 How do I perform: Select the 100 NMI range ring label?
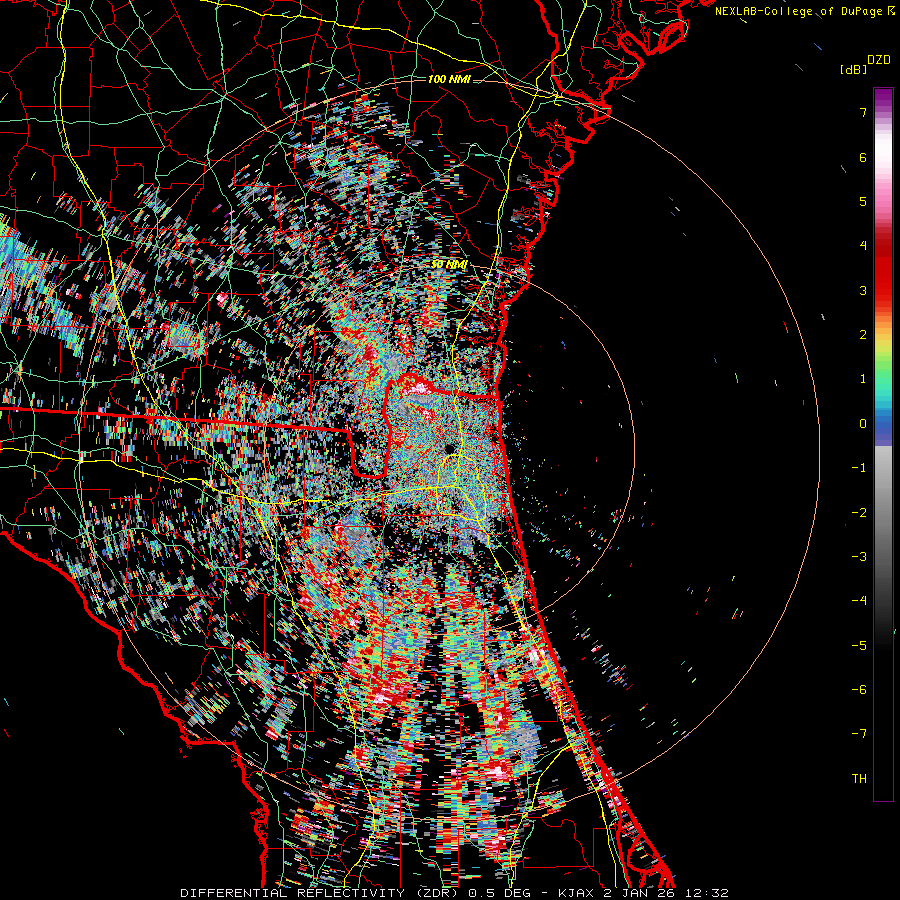tap(449, 79)
